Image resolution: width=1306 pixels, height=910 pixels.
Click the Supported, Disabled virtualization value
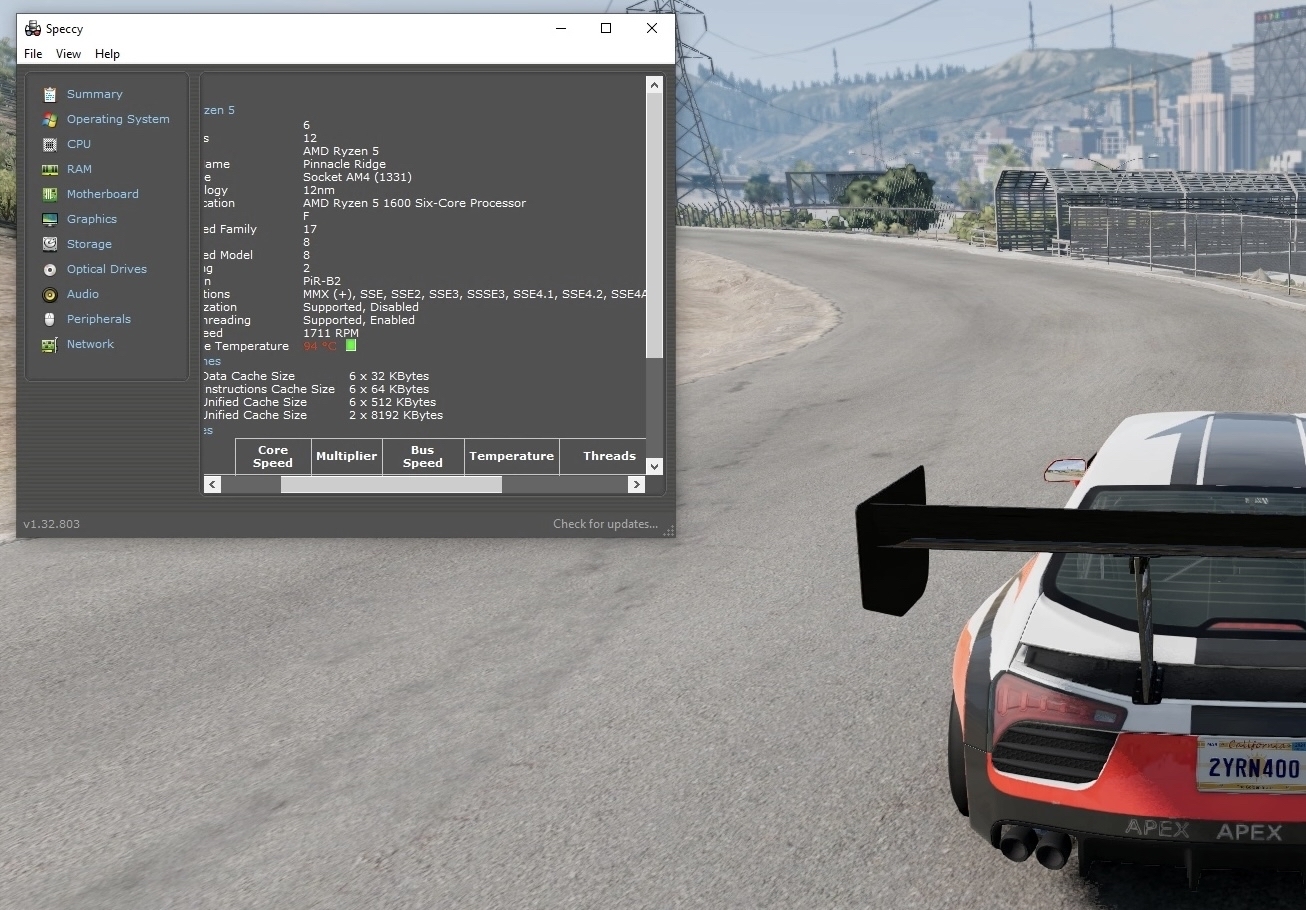[361, 307]
